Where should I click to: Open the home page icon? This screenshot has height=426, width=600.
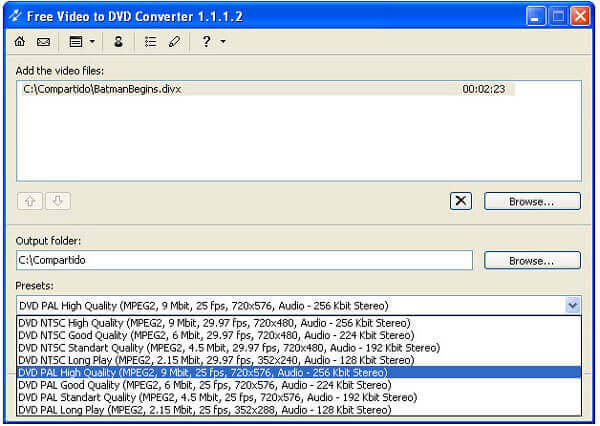[x=20, y=41]
